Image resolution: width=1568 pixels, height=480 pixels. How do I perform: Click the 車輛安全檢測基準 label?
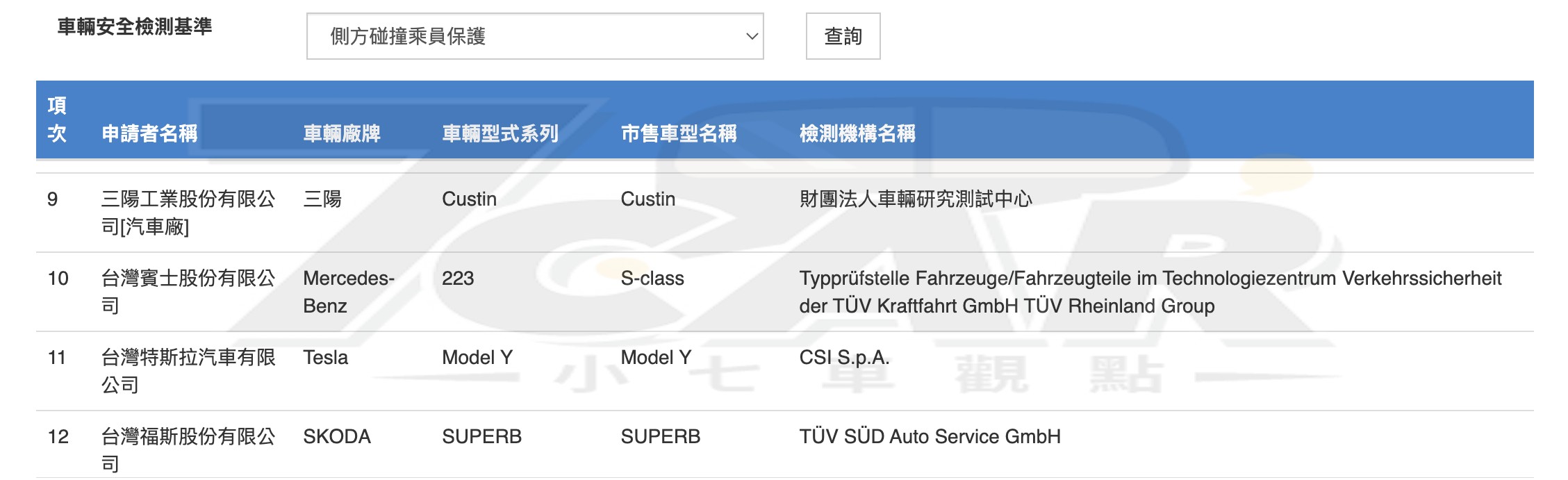tap(134, 27)
